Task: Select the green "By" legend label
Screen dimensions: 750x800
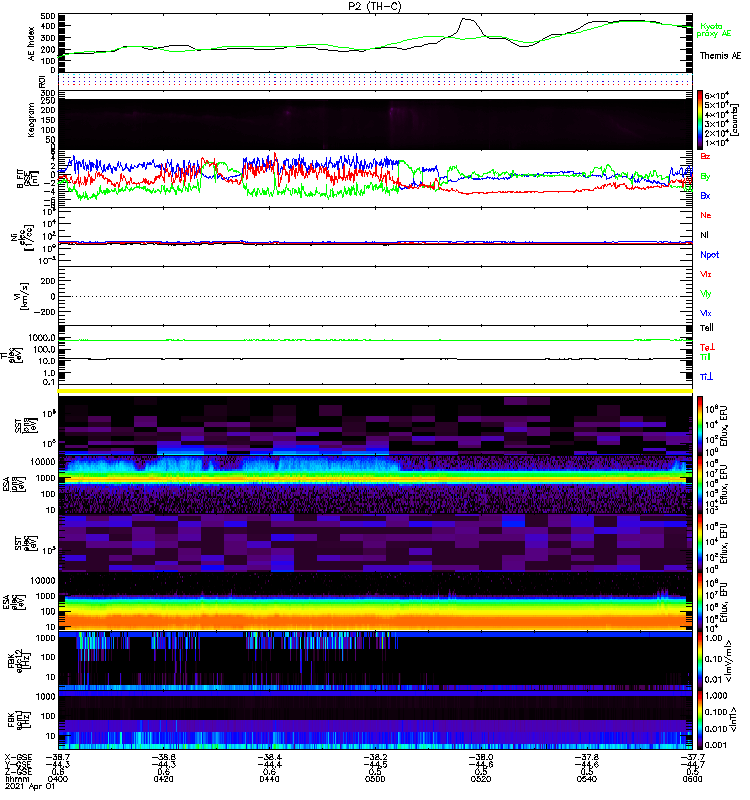Action: (705, 177)
